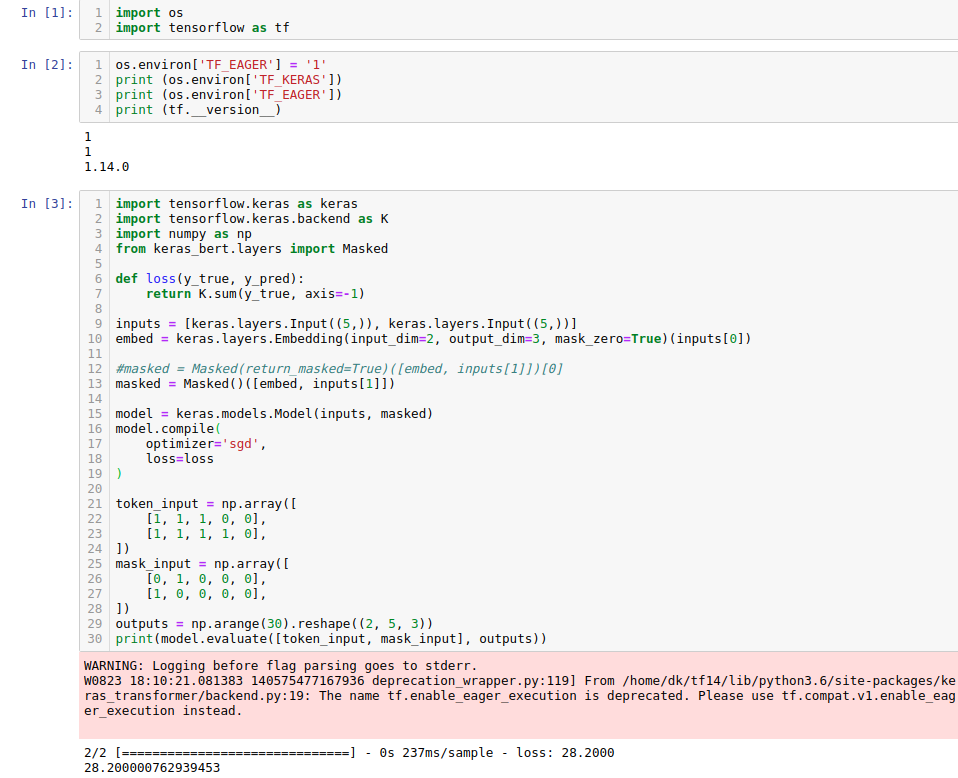The height and width of the screenshot is (778, 958).
Task: Click line number 30 in cell 3
Action: tap(95, 639)
